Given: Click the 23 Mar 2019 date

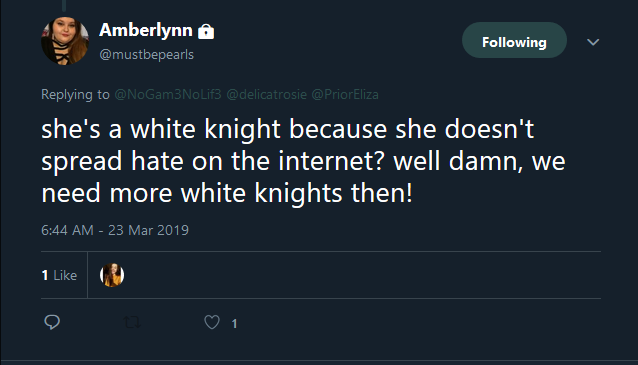Looking at the screenshot, I should 149,230.
